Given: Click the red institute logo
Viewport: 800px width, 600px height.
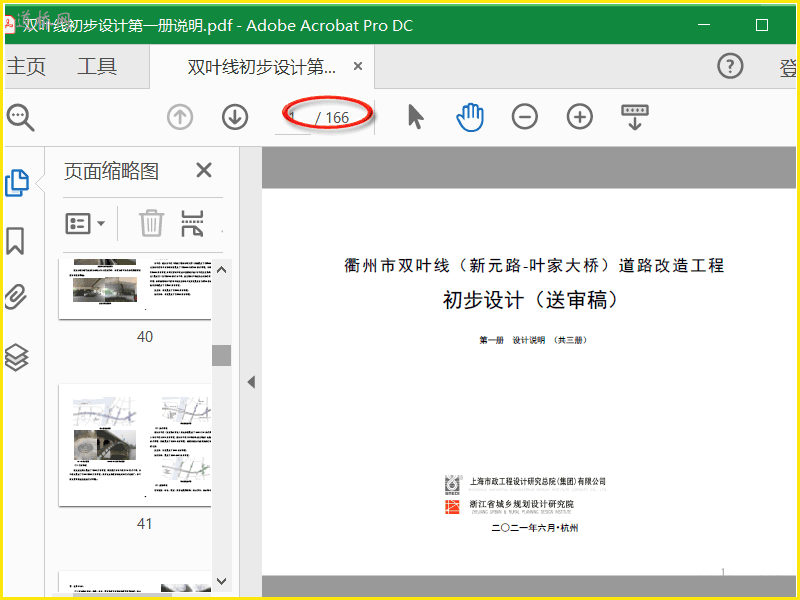Looking at the screenshot, I should pyautogui.click(x=452, y=507).
